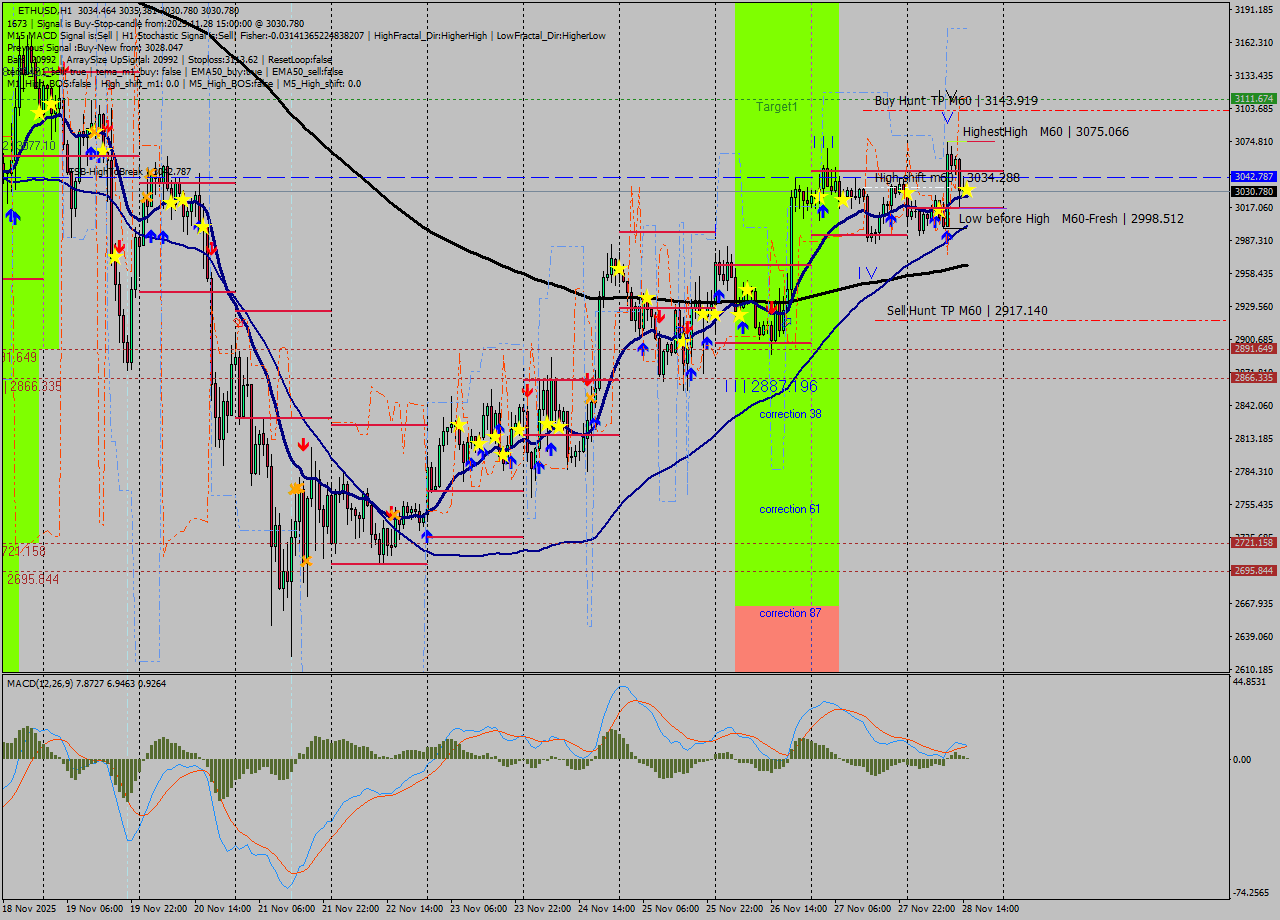The width and height of the screenshot is (1280, 920).
Task: Select the "HighestHigh M60 | 3075.066" text
Action: click(x=1045, y=131)
